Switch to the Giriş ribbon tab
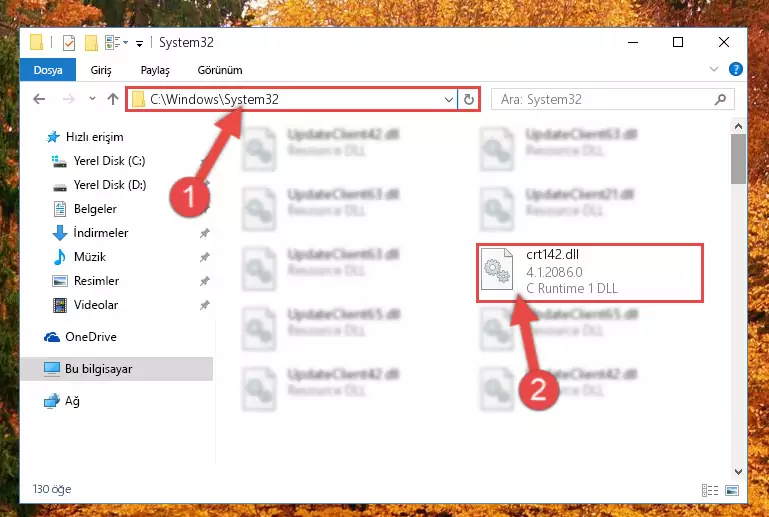Image resolution: width=769 pixels, height=517 pixels. click(x=101, y=70)
